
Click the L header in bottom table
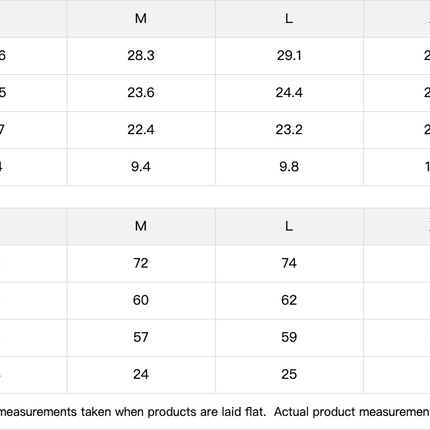pos(289,226)
